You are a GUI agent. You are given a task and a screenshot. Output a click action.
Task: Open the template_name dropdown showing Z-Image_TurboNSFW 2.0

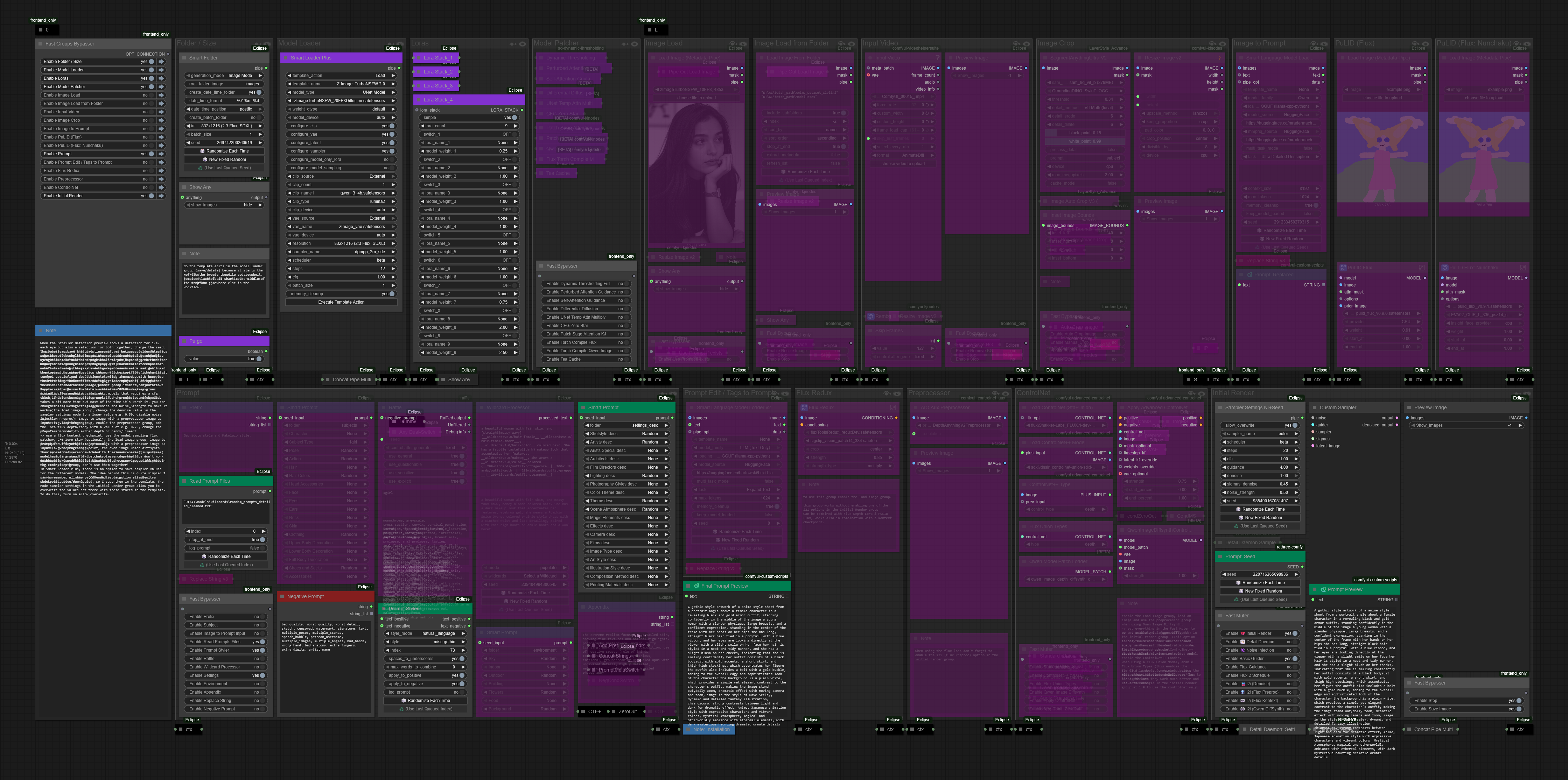(342, 84)
